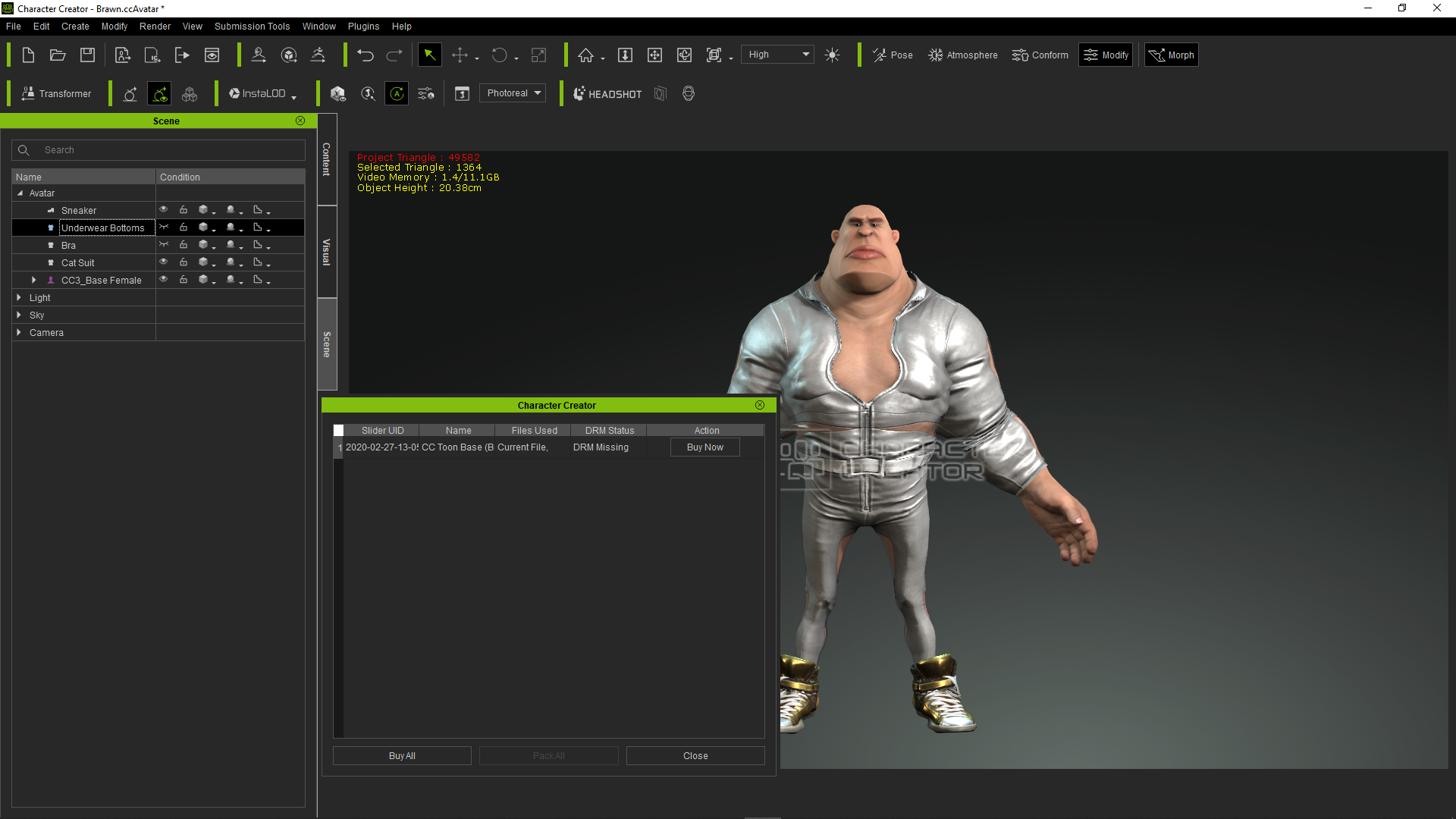
Task: Click the Scale tool icon
Action: pyautogui.click(x=538, y=55)
